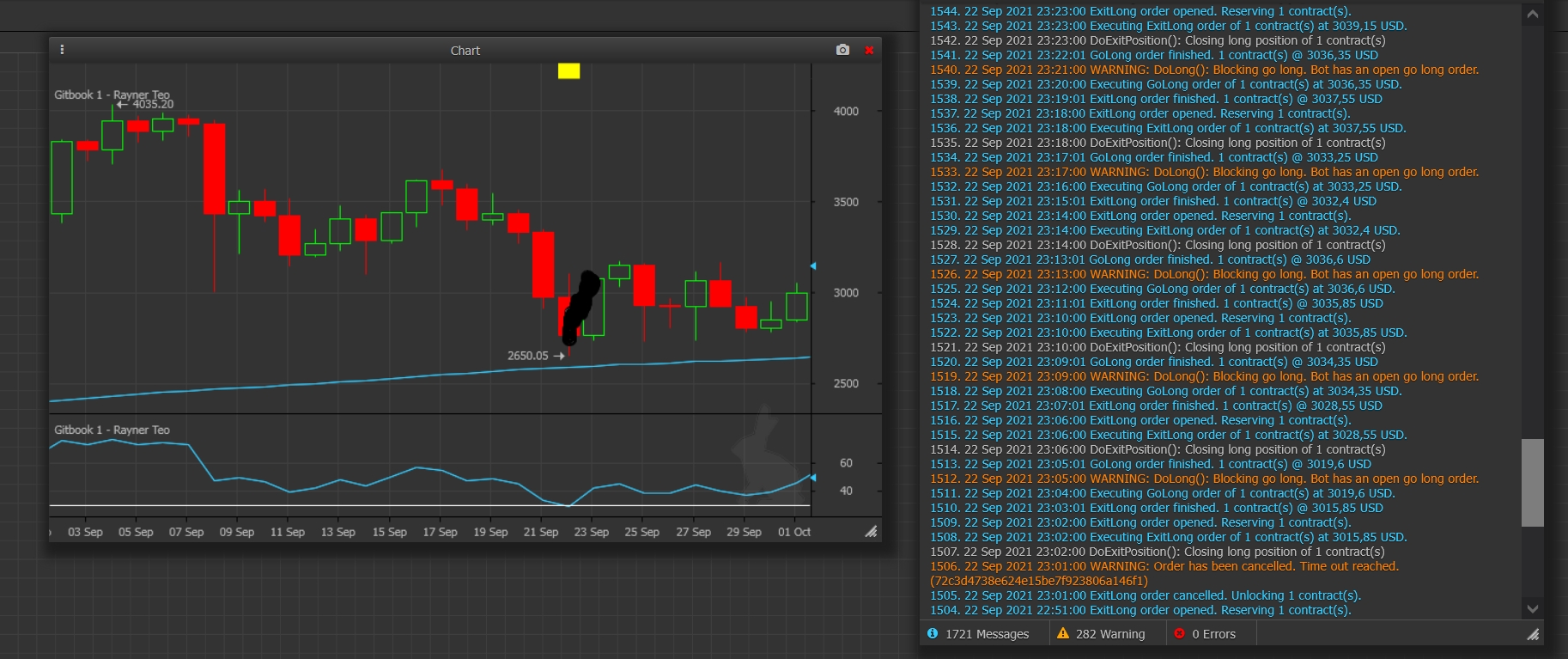1568x659 pixels.
Task: Select warning 1506 Order has been cancelled
Action: pos(1164,566)
